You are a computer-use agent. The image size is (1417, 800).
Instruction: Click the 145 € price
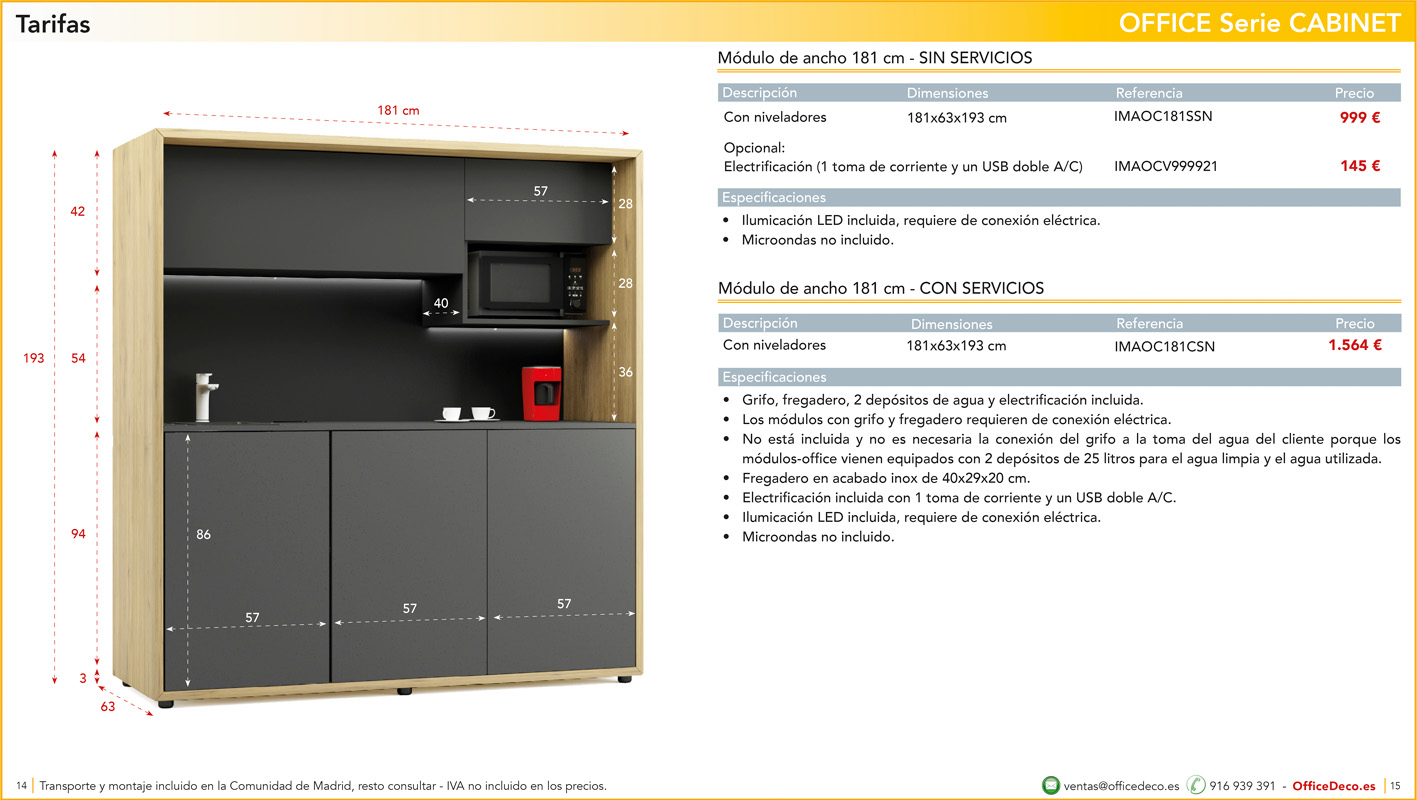1360,166
